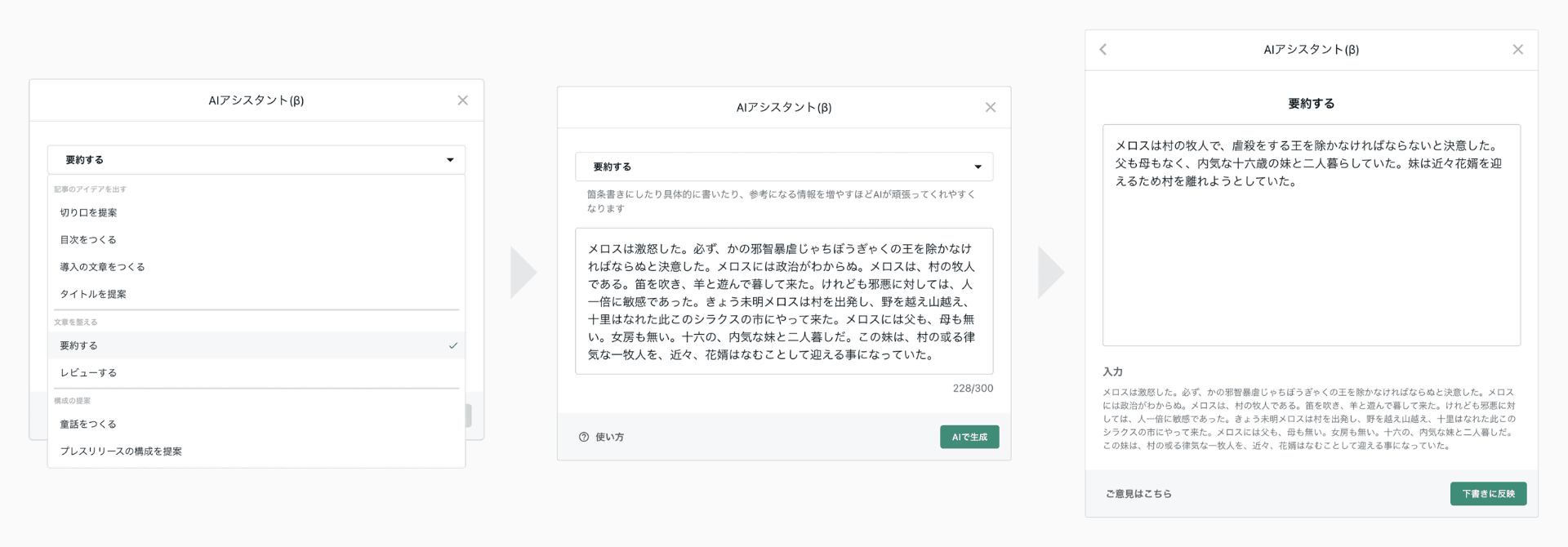
Task: Choose 童話をつくる from the menu
Action: pos(256,424)
